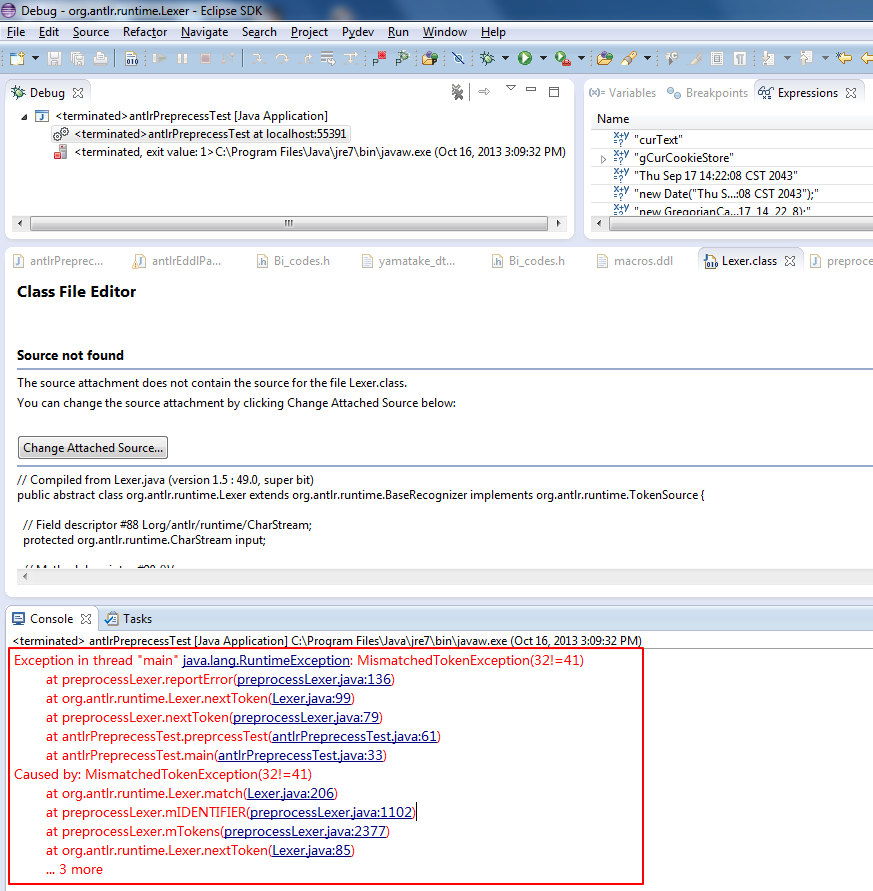Click the green Run launch icon
The width and height of the screenshot is (873, 891).
pyautogui.click(x=525, y=58)
